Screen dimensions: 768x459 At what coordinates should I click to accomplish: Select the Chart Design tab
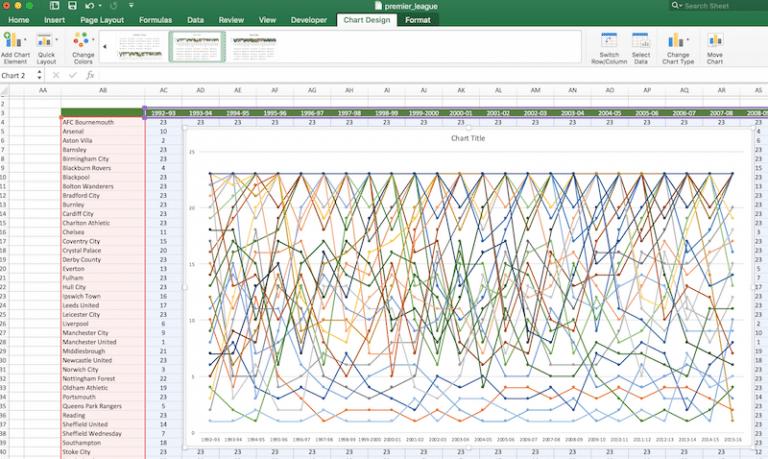tap(367, 20)
